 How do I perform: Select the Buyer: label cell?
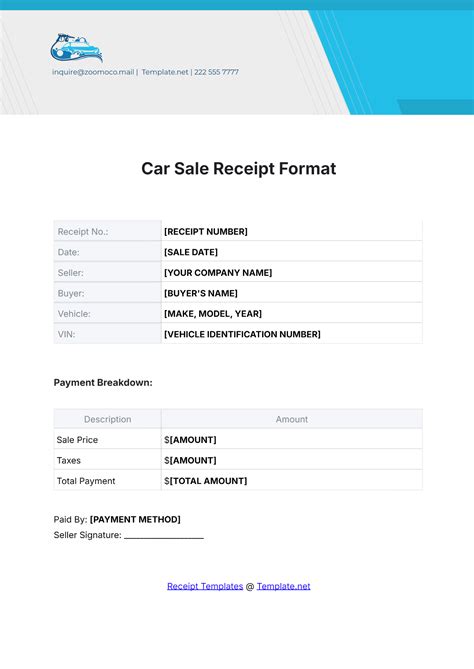(108, 292)
